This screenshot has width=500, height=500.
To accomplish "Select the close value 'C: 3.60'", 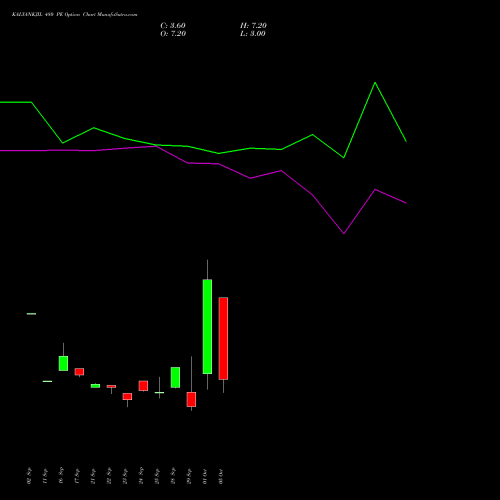I will [x=173, y=26].
